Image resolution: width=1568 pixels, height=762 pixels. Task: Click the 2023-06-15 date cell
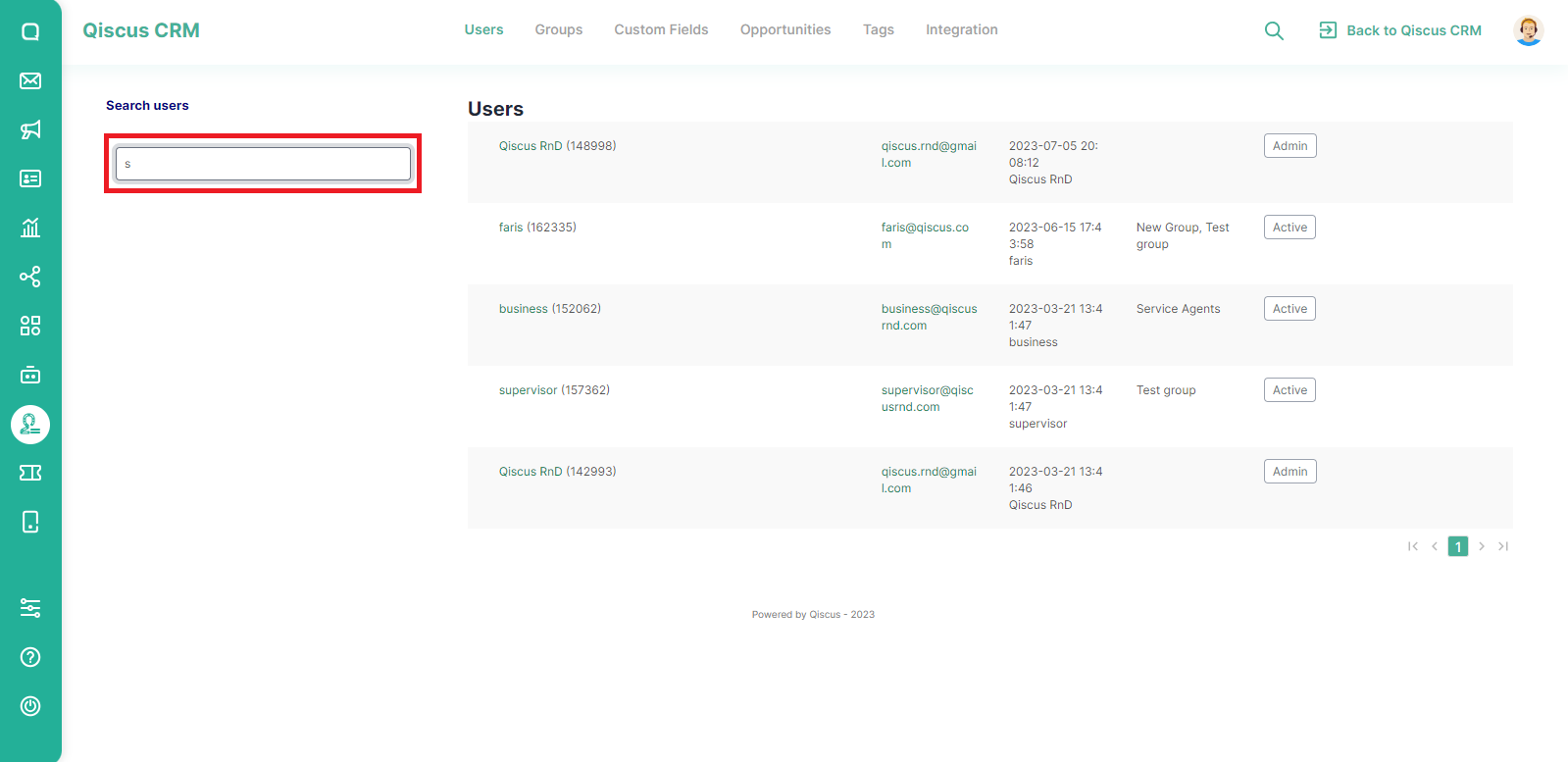tap(1055, 244)
